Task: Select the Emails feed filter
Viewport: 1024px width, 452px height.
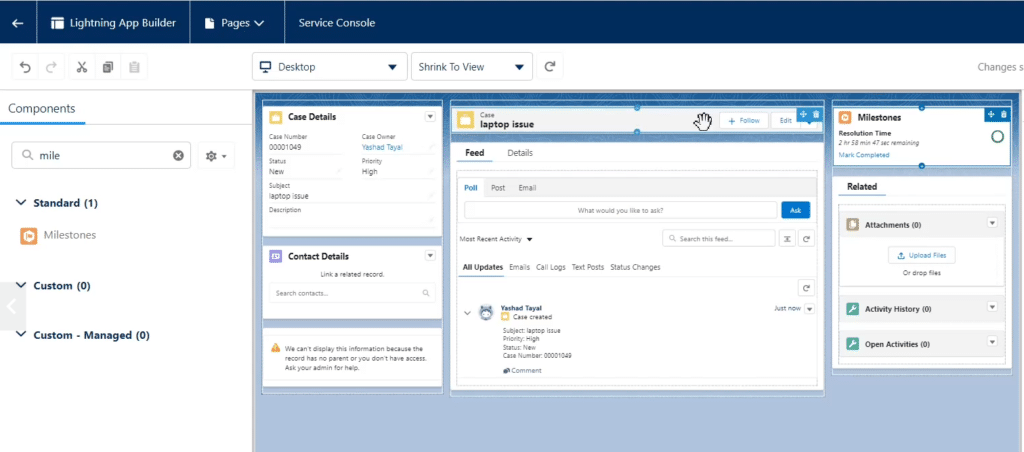Action: (519, 267)
